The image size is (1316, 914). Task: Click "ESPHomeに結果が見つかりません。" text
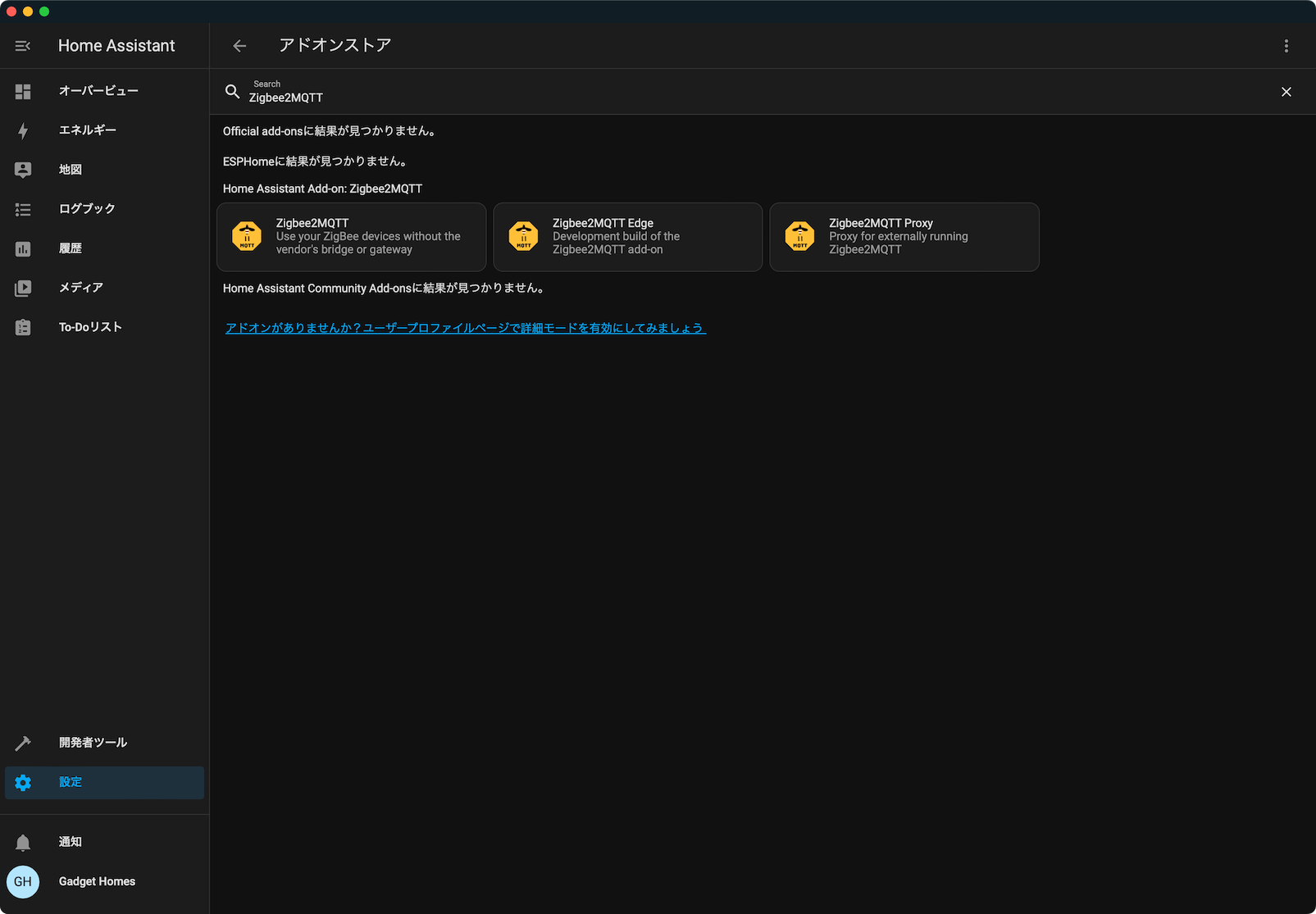(x=316, y=161)
